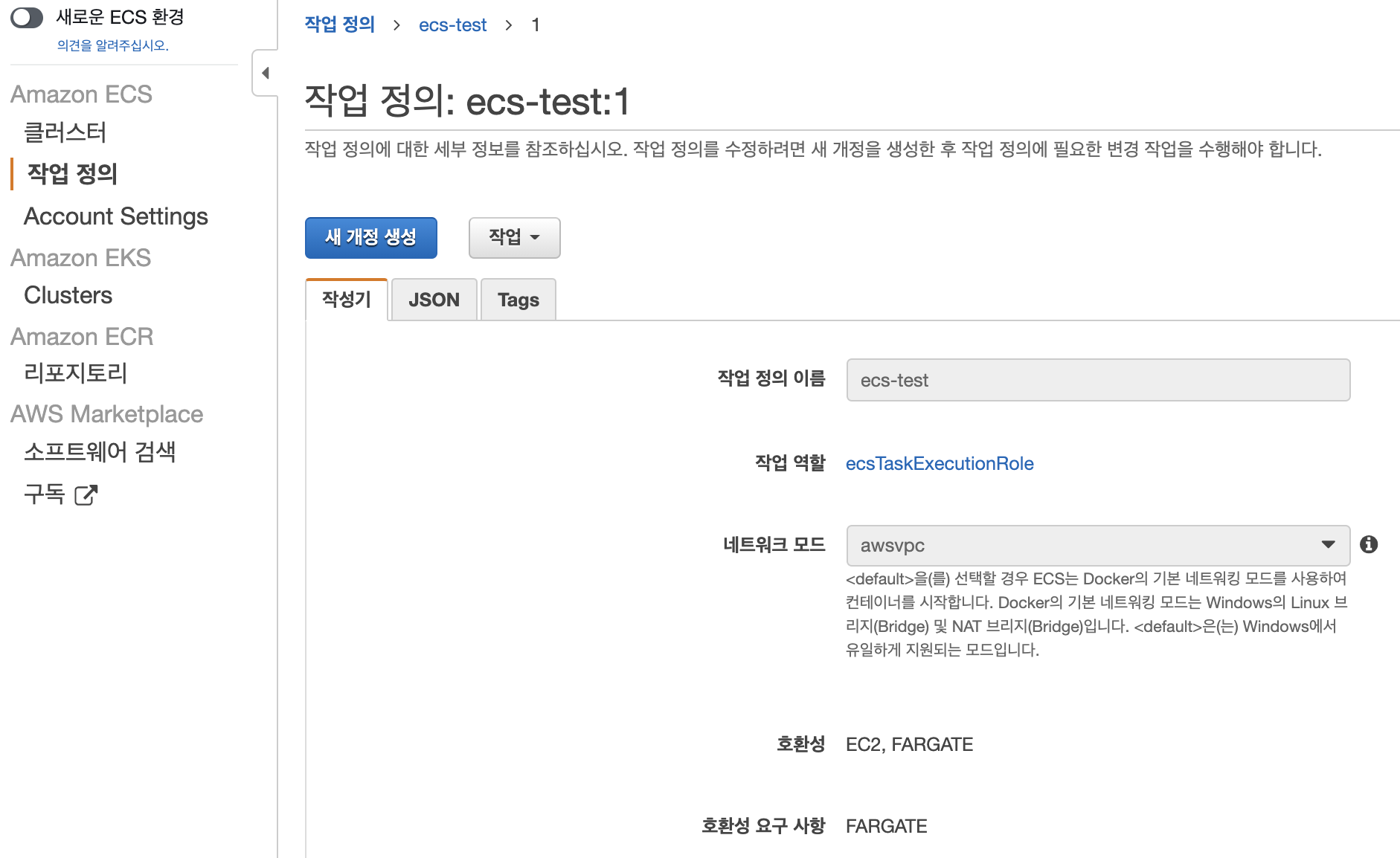Click the 작업 정의 breadcrumb
This screenshot has height=858, width=1400.
[x=340, y=25]
